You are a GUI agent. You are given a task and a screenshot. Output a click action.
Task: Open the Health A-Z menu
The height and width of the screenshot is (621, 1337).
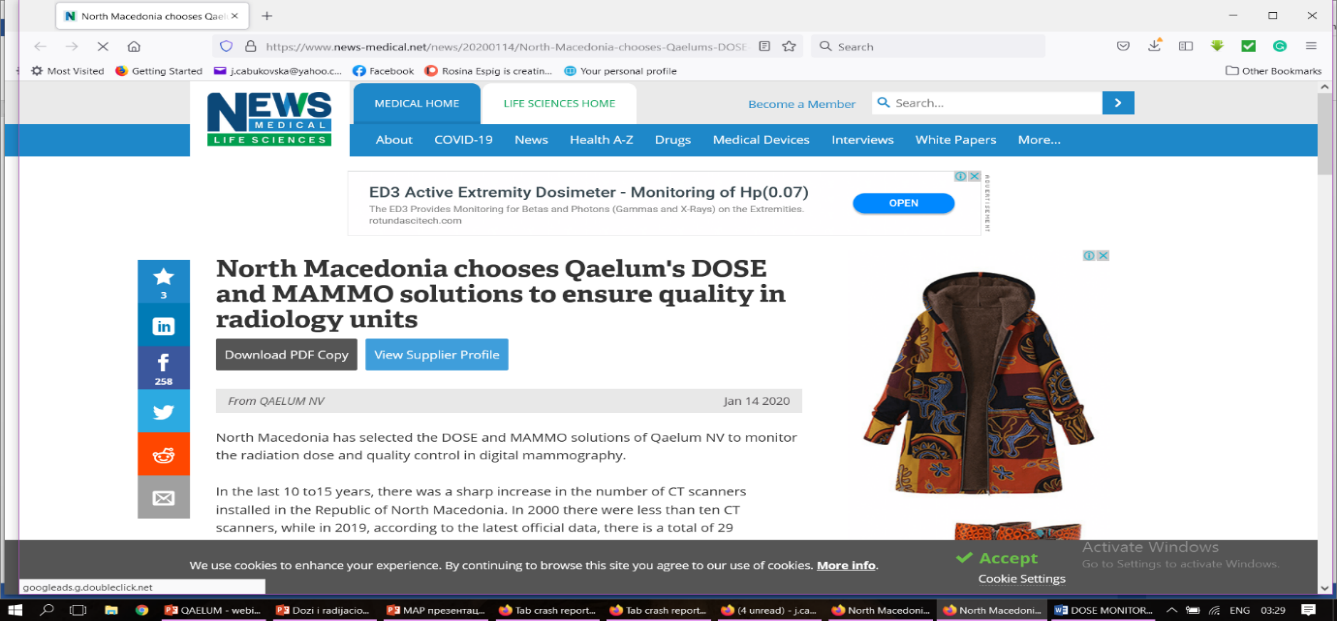pyautogui.click(x=601, y=140)
